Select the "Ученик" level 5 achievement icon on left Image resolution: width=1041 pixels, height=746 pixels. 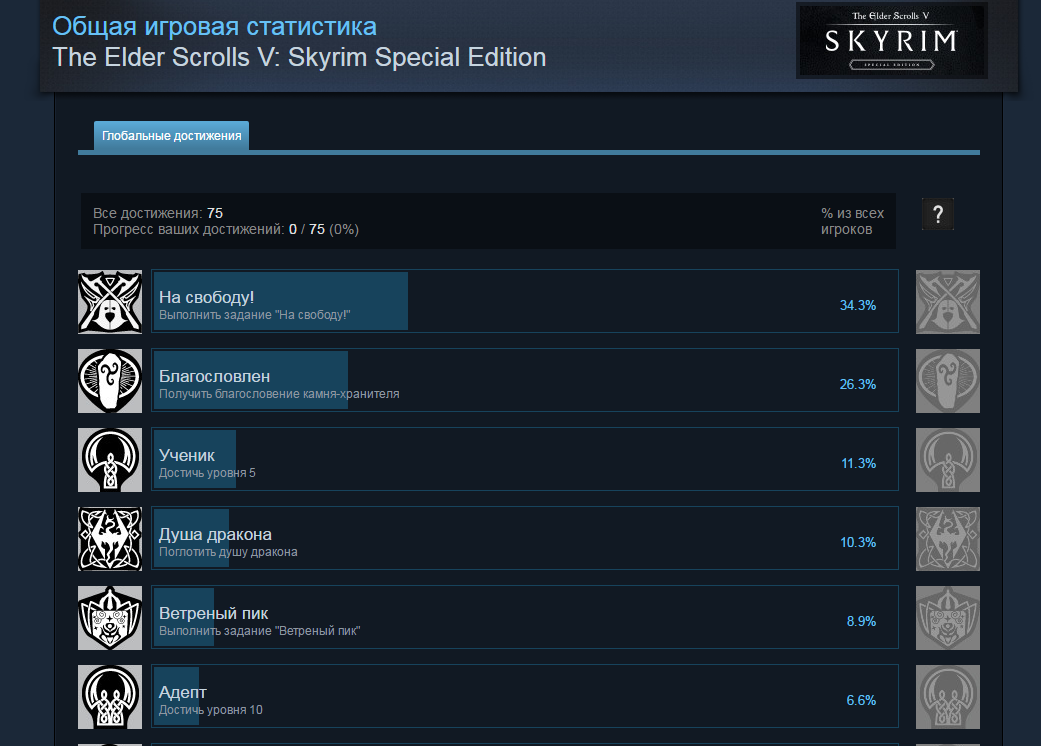pyautogui.click(x=109, y=459)
